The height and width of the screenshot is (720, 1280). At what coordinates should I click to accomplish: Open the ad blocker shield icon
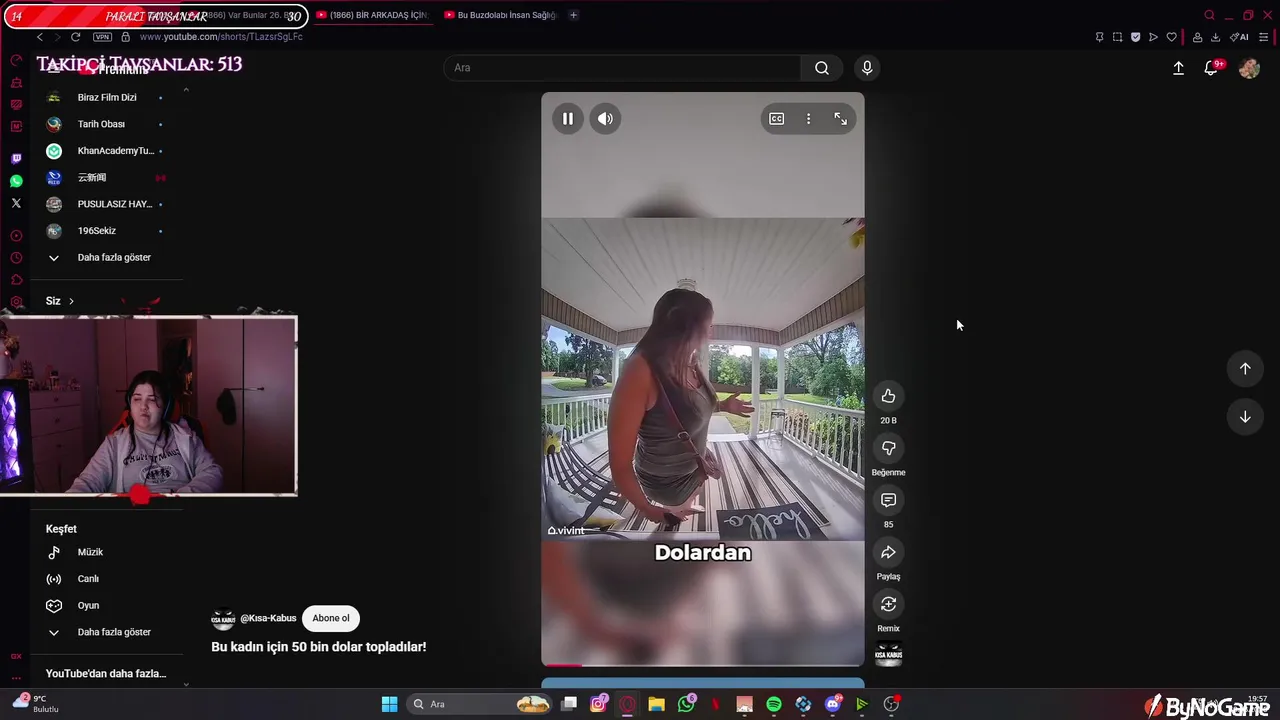pyautogui.click(x=1135, y=37)
